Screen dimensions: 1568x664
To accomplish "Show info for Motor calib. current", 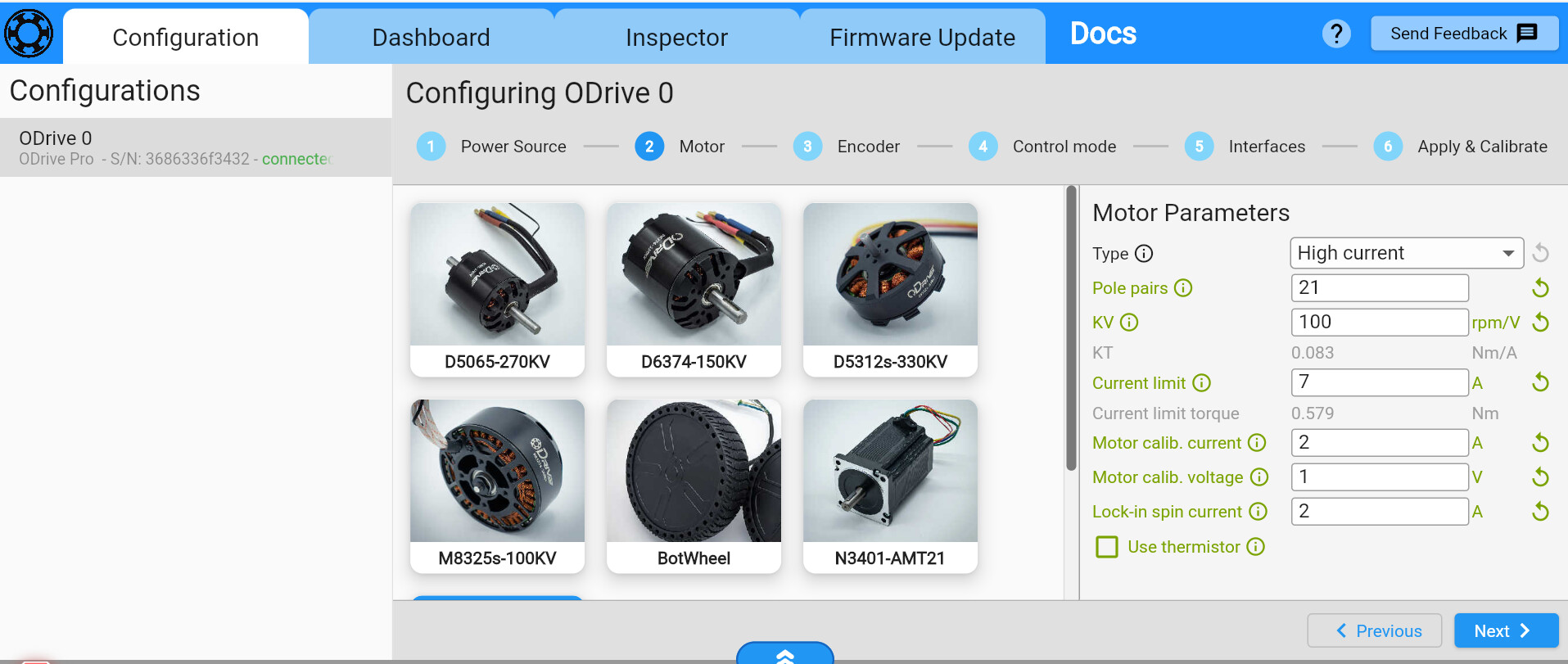I will point(1257,443).
